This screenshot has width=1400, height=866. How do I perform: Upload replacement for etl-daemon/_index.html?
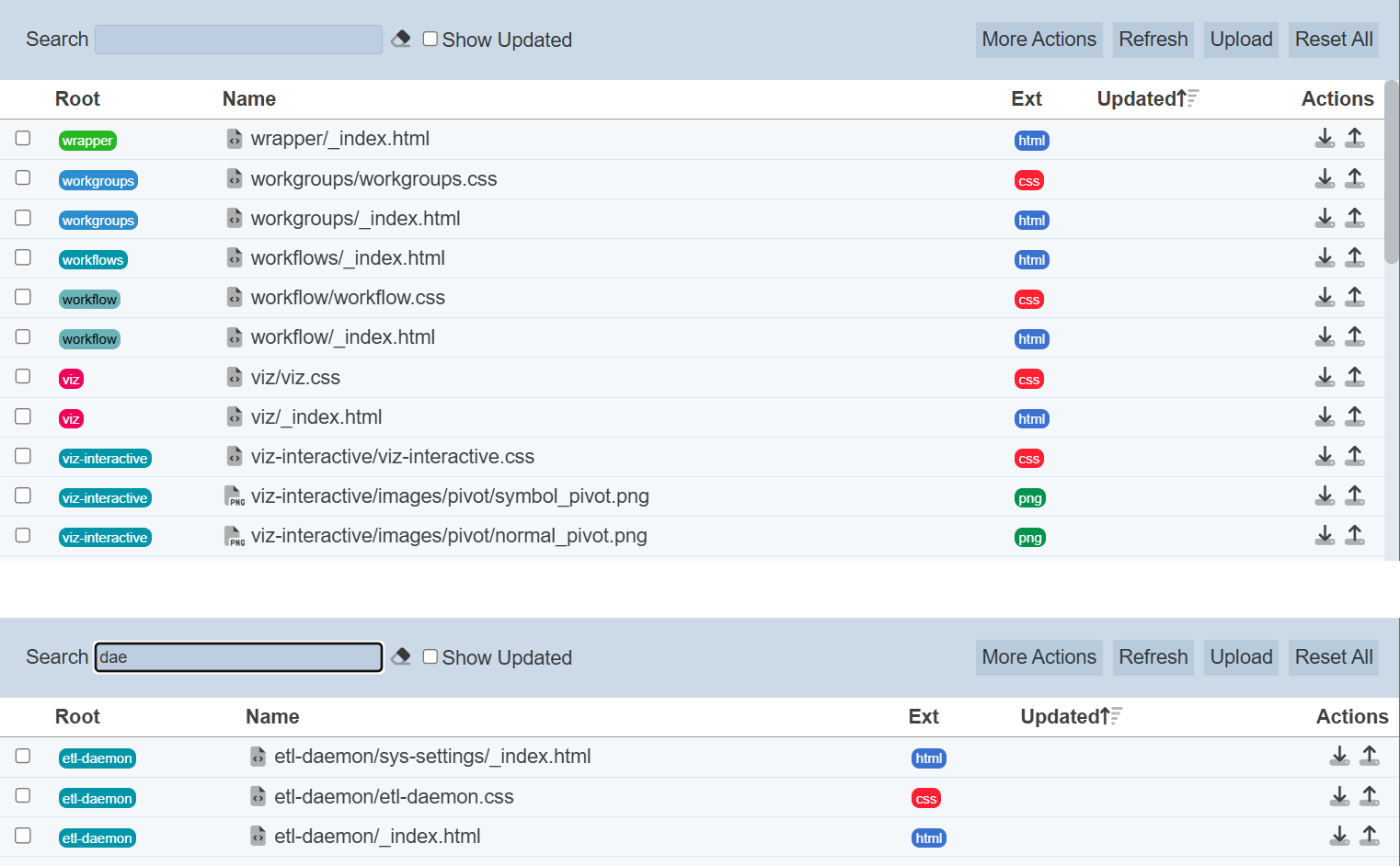tap(1370, 836)
